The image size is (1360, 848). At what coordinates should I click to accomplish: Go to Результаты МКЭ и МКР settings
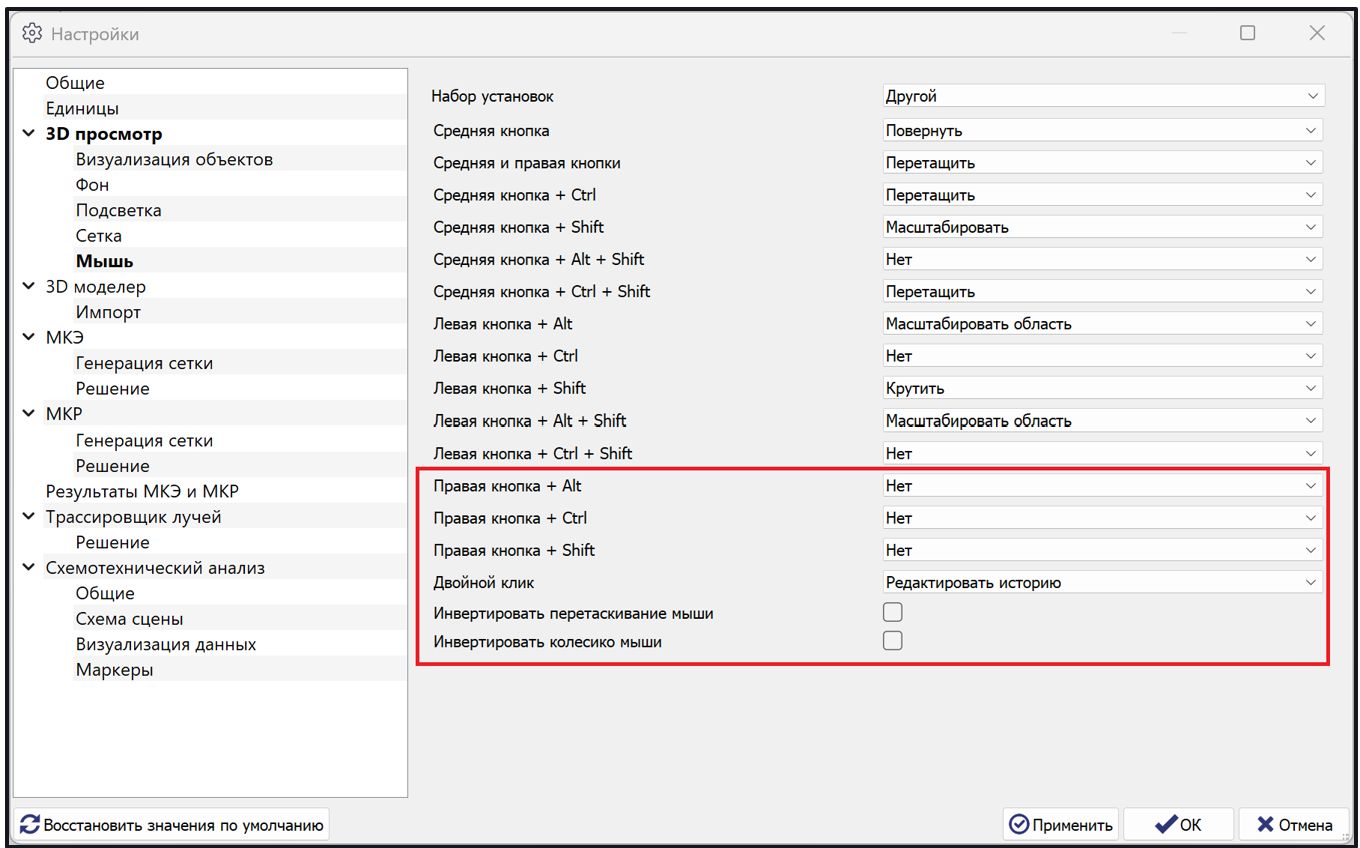point(142,492)
